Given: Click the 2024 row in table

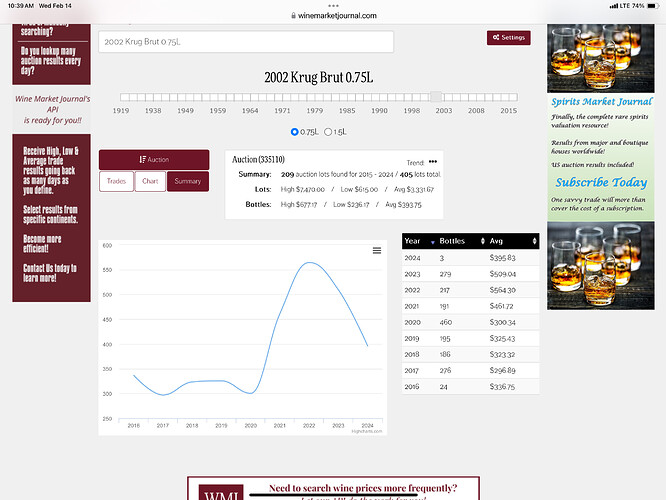Looking at the screenshot, I should pyautogui.click(x=471, y=258).
